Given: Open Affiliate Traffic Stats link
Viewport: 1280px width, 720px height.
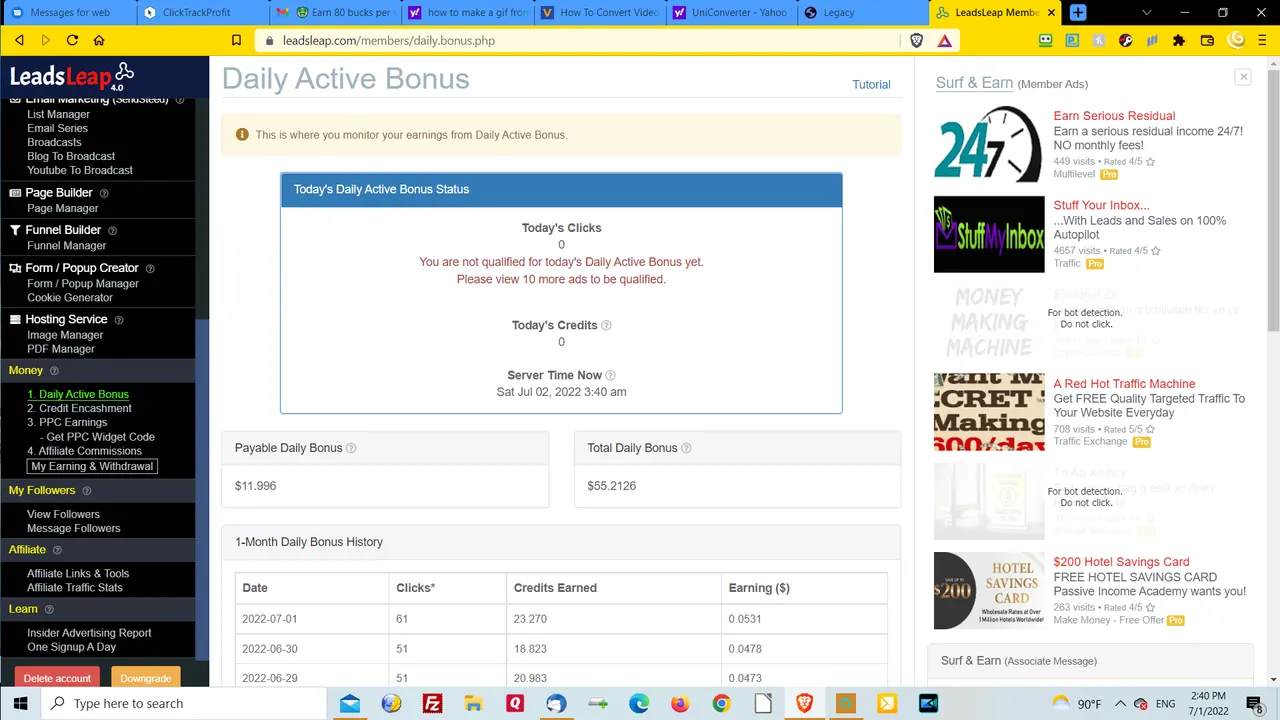Looking at the screenshot, I should click(75, 587).
